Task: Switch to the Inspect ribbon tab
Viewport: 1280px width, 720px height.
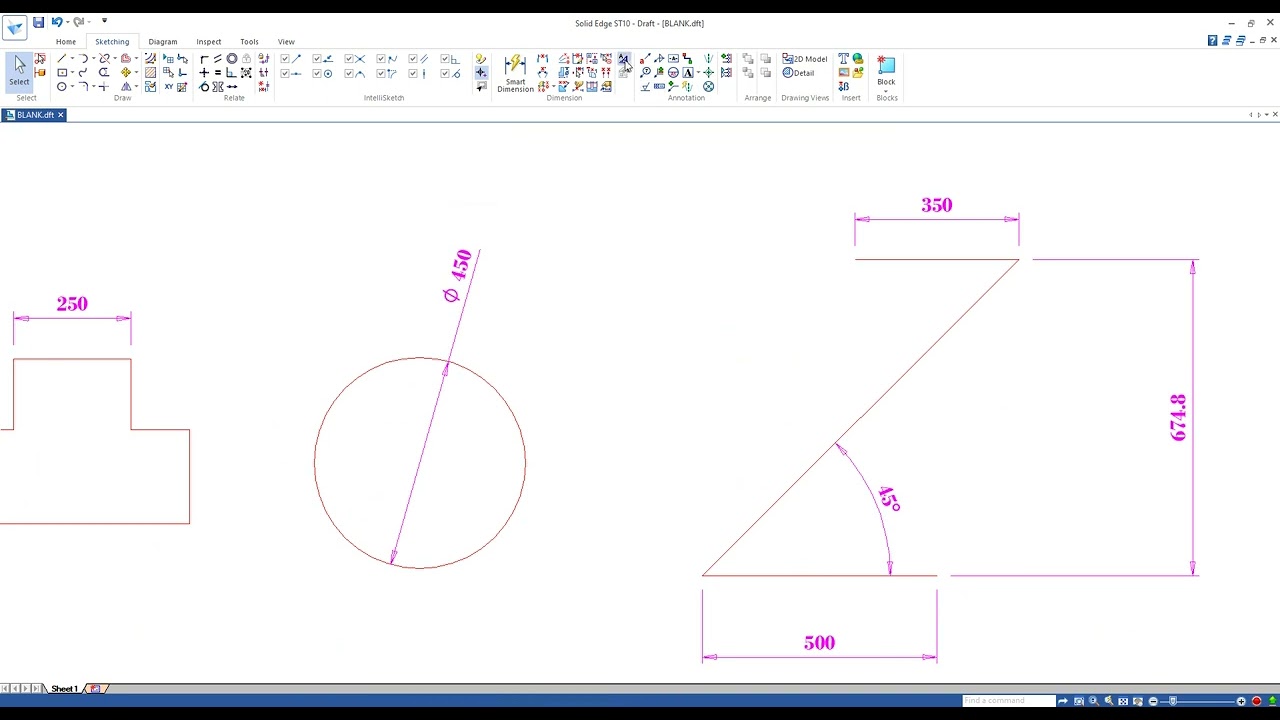Action: coord(209,42)
